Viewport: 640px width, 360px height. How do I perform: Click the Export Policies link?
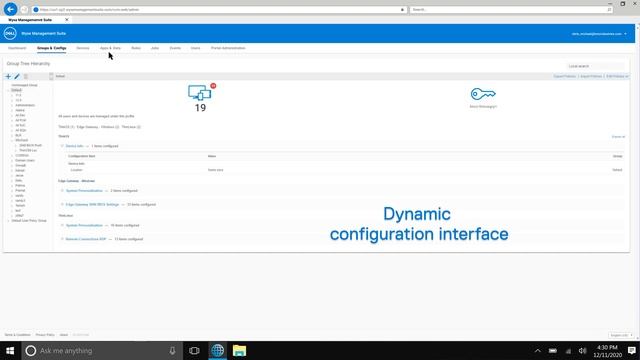[564, 76]
